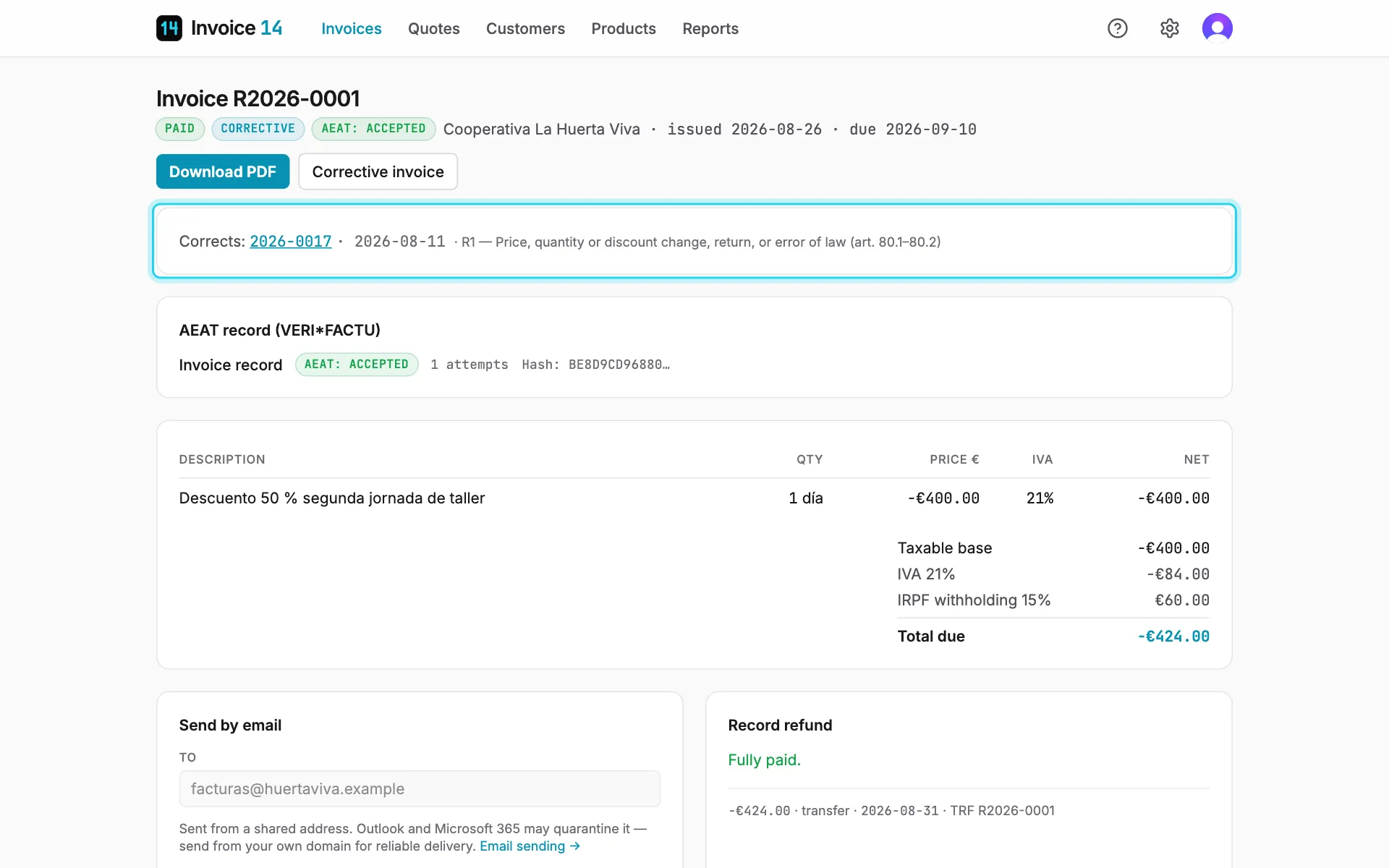Click customer name Cooperativa La Huerta Viva
Image resolution: width=1389 pixels, height=868 pixels.
pyautogui.click(x=542, y=129)
